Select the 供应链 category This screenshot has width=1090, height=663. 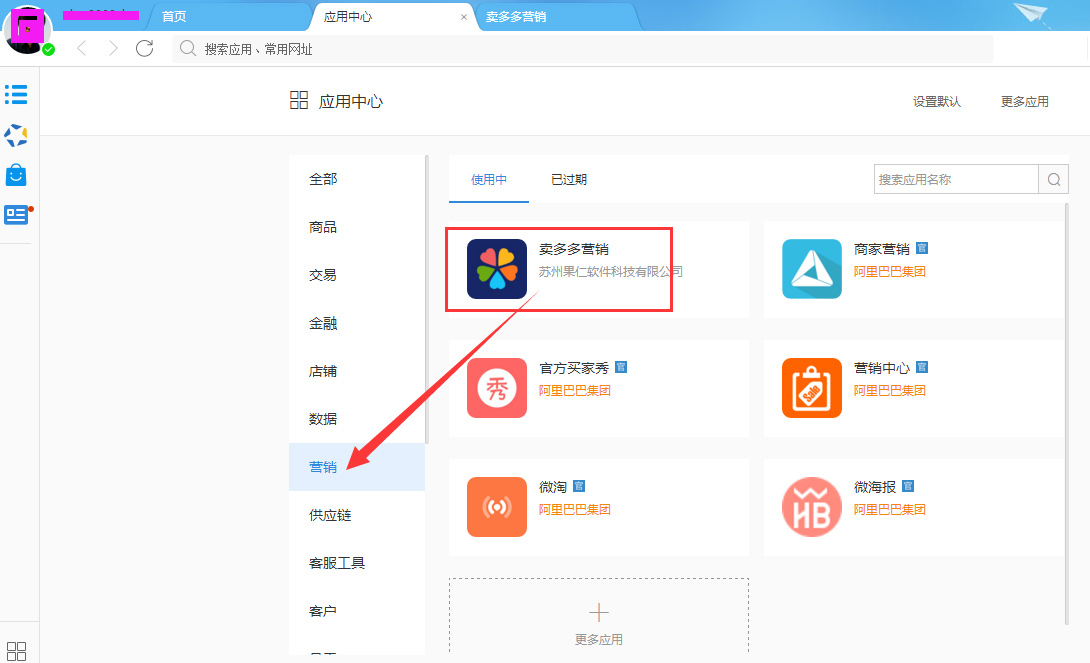coord(357,515)
